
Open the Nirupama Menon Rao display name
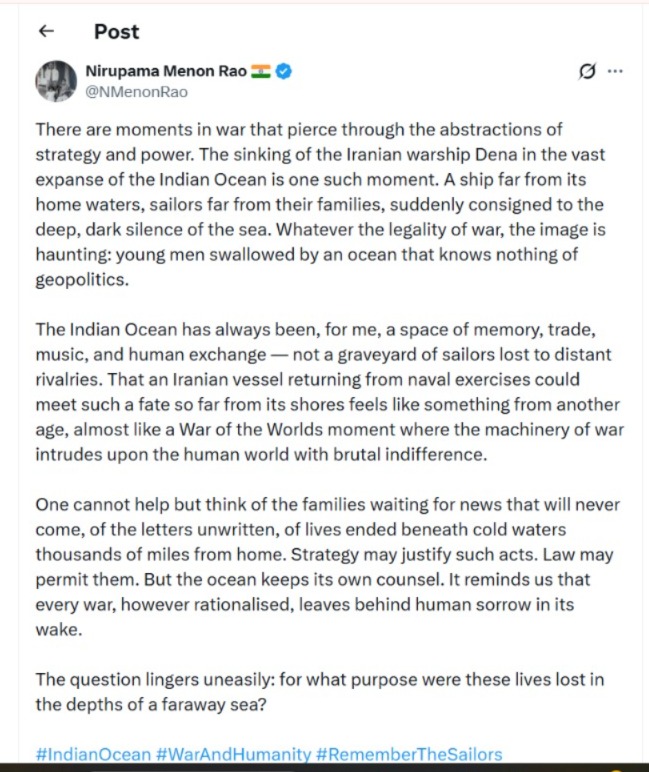coord(166,71)
